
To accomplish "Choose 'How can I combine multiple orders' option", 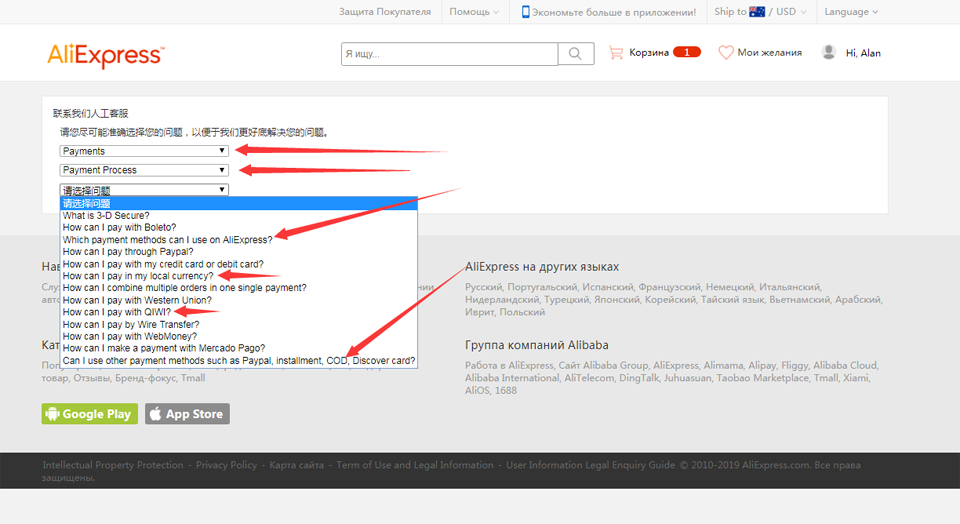I will pyautogui.click(x=239, y=288).
